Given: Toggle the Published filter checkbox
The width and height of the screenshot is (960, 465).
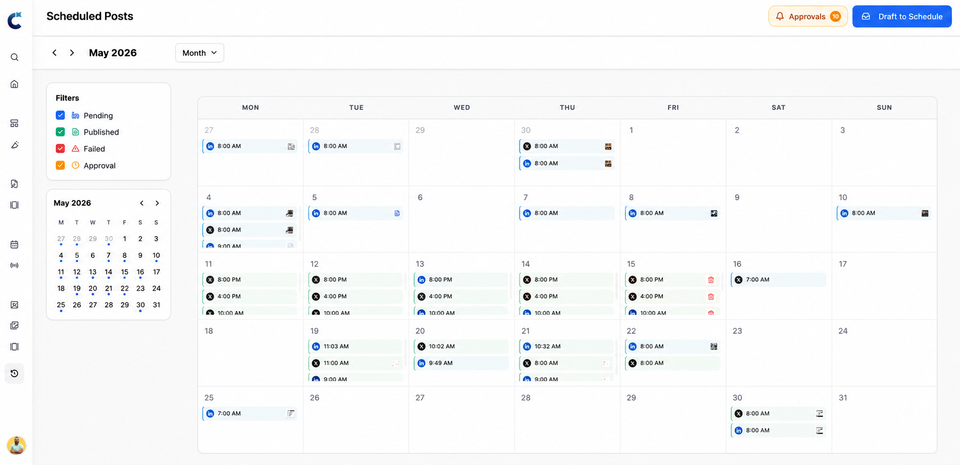Looking at the screenshot, I should pos(60,132).
